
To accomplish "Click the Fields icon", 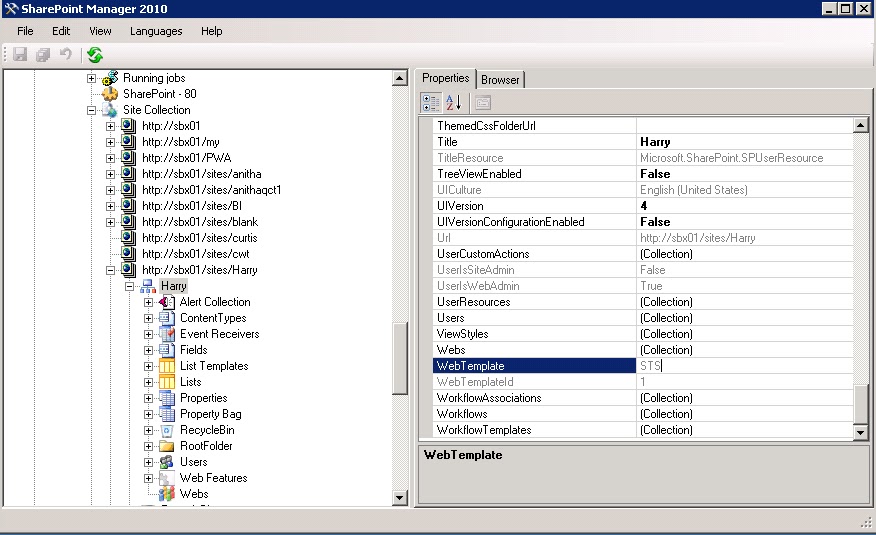I will [167, 350].
